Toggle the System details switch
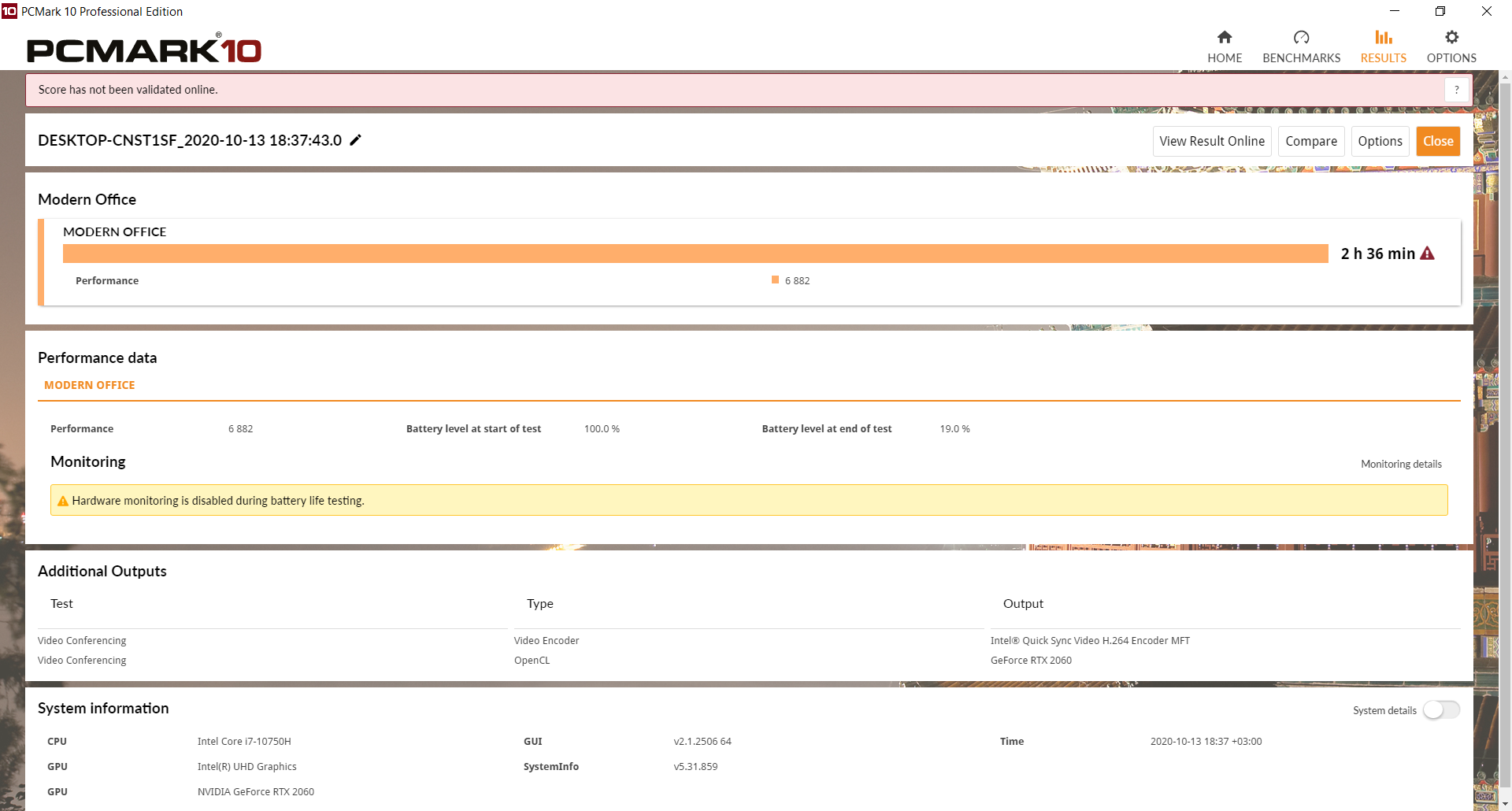The width and height of the screenshot is (1512, 811). pyautogui.click(x=1442, y=710)
